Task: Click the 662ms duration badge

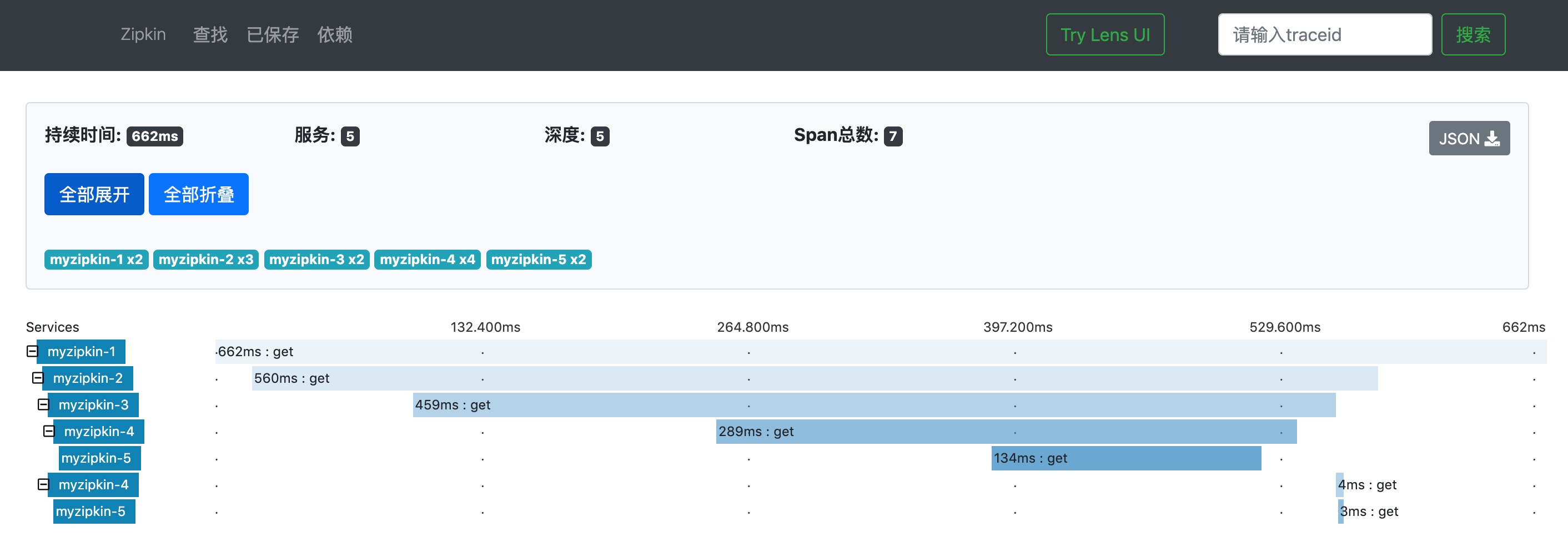Action: coord(154,136)
